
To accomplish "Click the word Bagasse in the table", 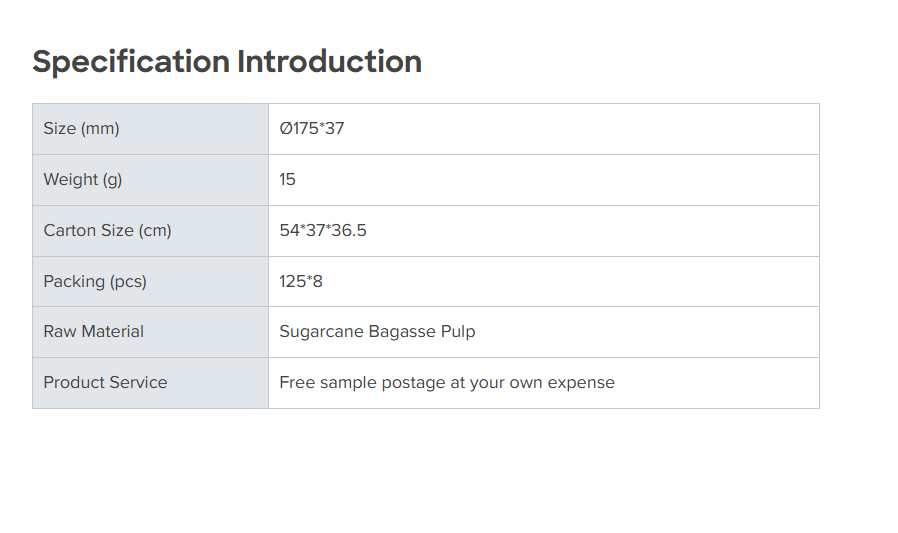I will tap(402, 332).
